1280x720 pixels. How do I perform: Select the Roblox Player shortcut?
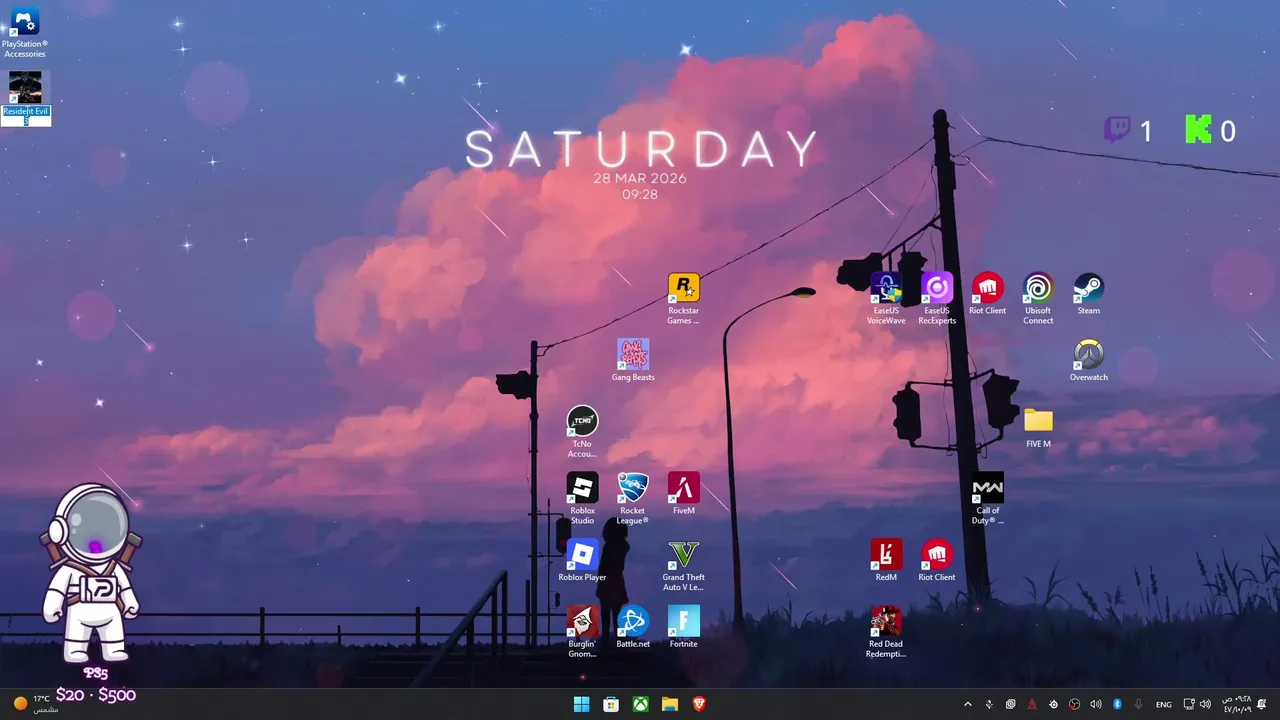tap(582, 560)
